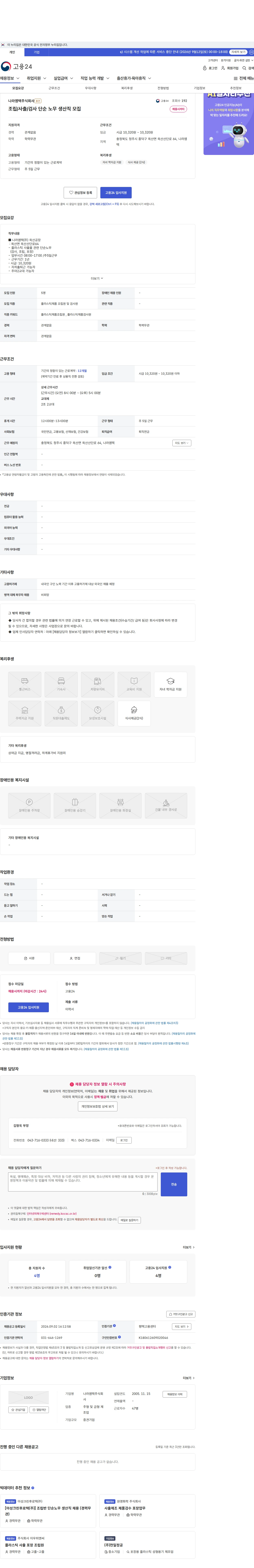This screenshot has width=254, height=1568.
Task: Click 개인정보보호법 상세 보기 button
Action: 98,1107
